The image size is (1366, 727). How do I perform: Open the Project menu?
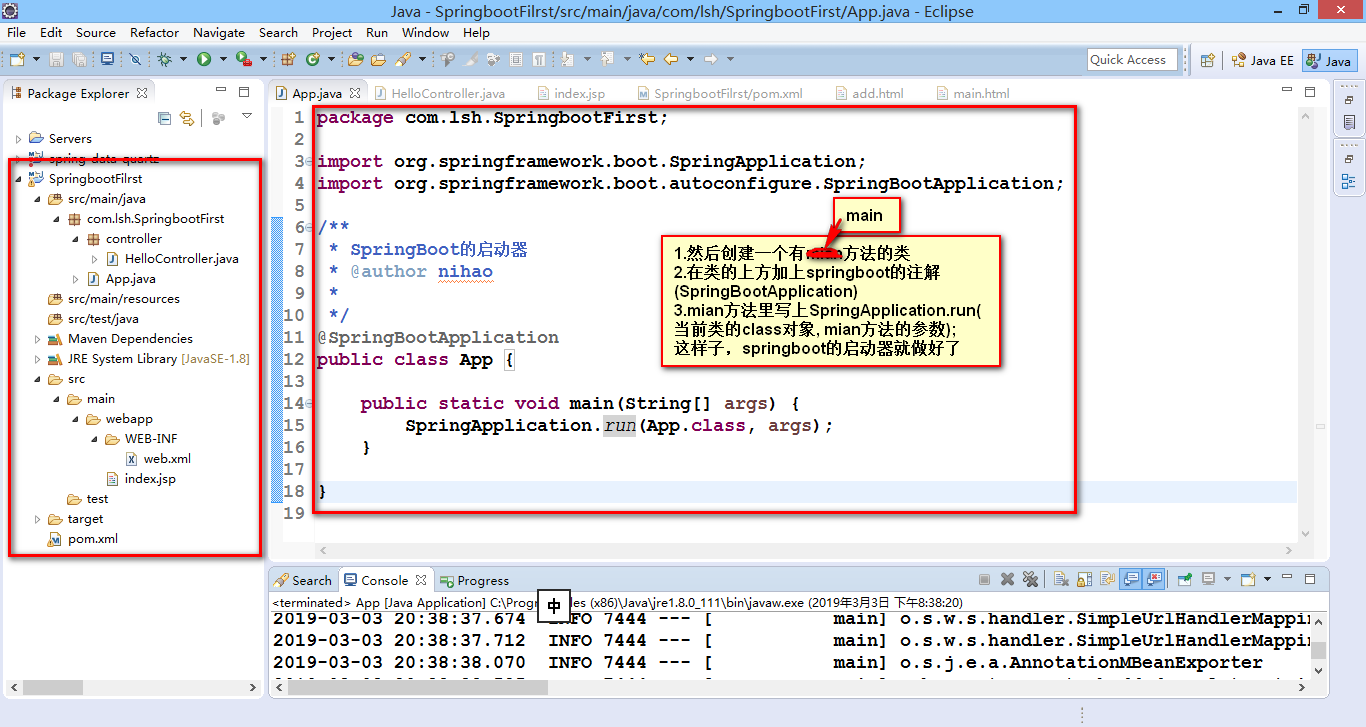tap(331, 32)
